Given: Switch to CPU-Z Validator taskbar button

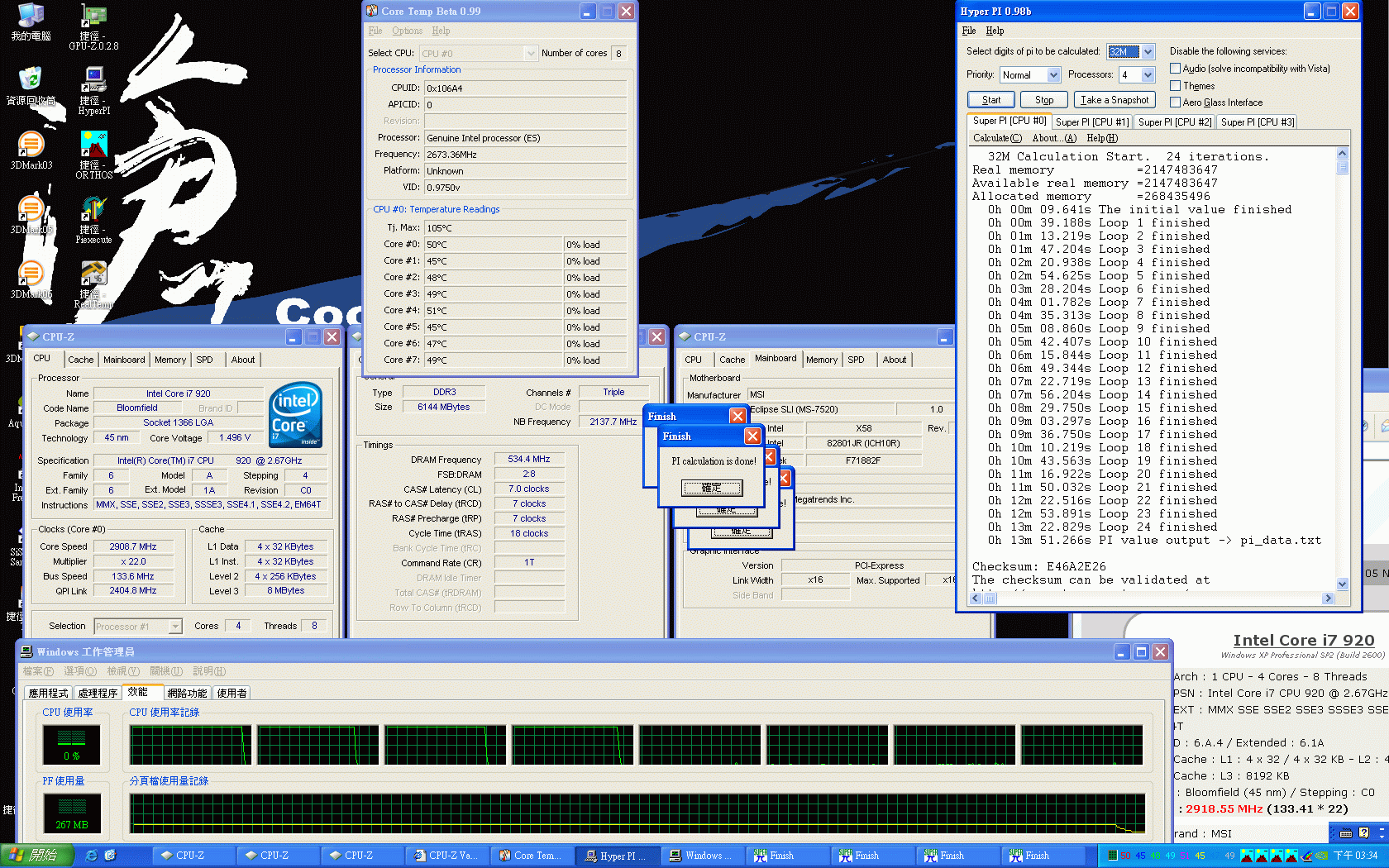Looking at the screenshot, I should click(x=446, y=856).
